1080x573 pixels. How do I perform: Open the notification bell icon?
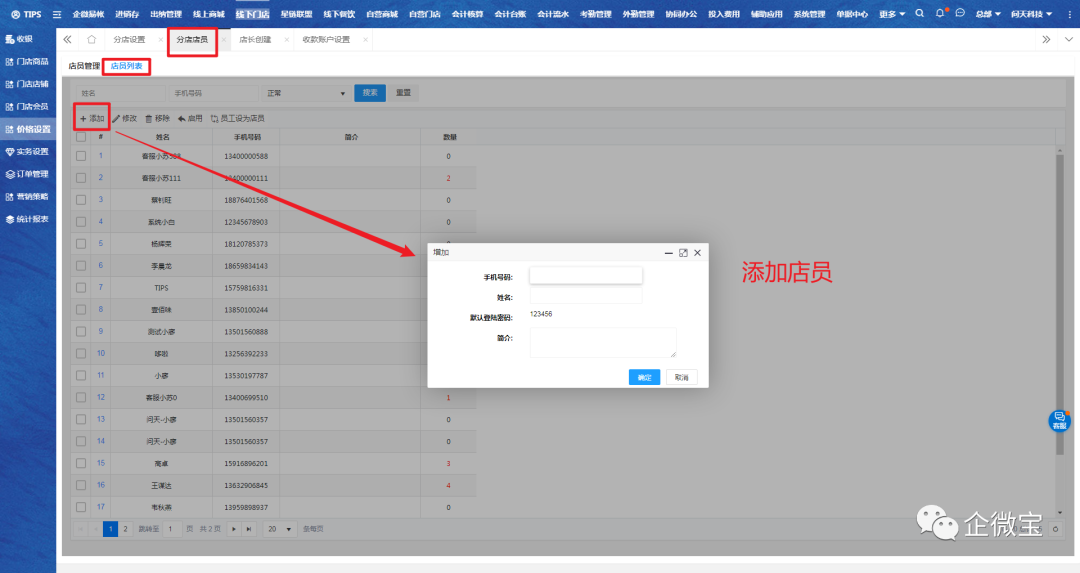pos(940,14)
